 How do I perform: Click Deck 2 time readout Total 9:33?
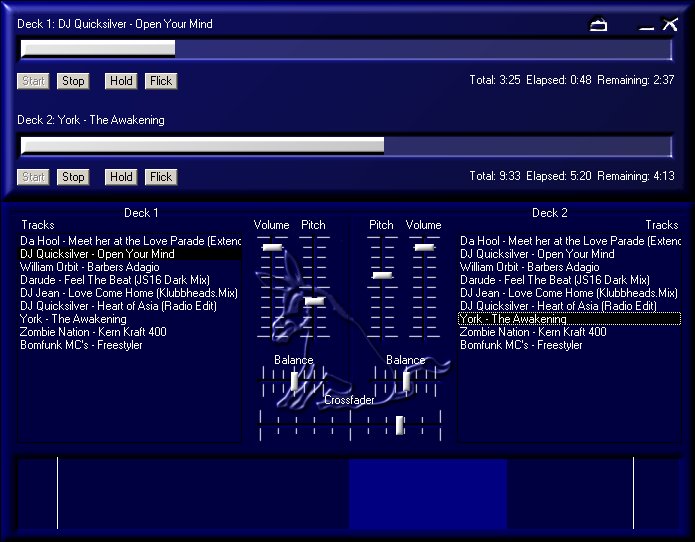495,176
